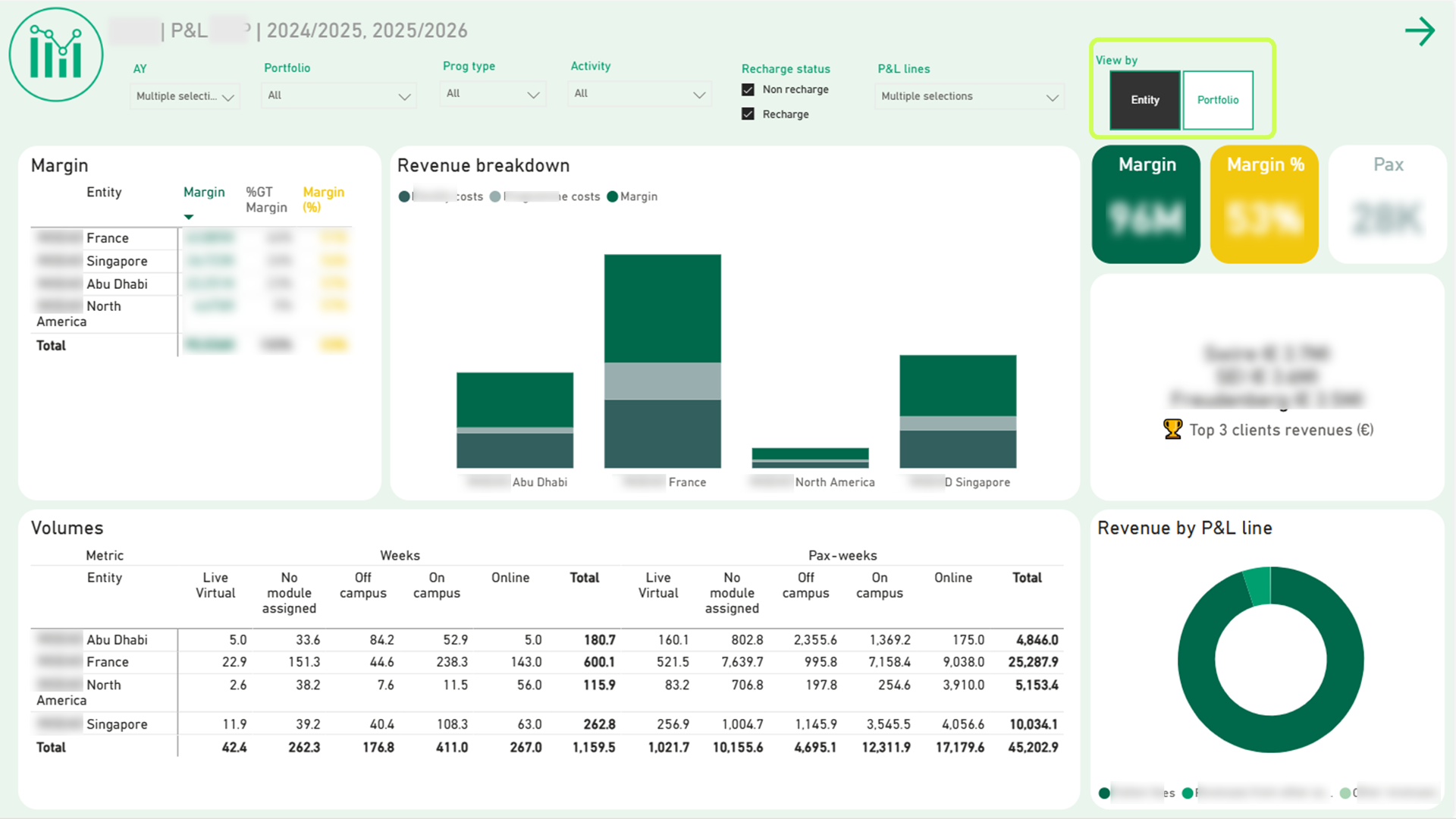Expand the Portfolio filter dropdown

[x=338, y=96]
